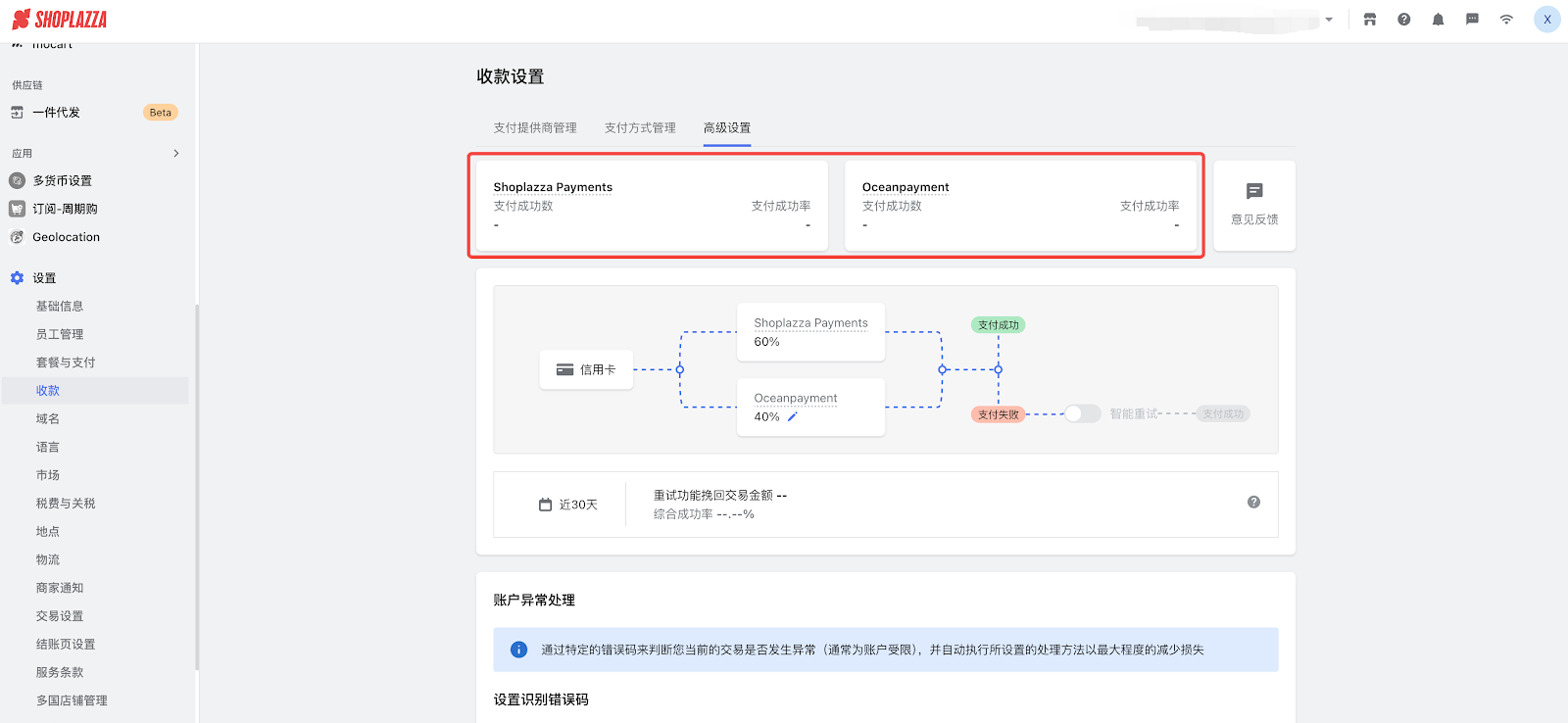Click the Shoplazza logo
Viewport: 1568px width, 723px height.
60,20
